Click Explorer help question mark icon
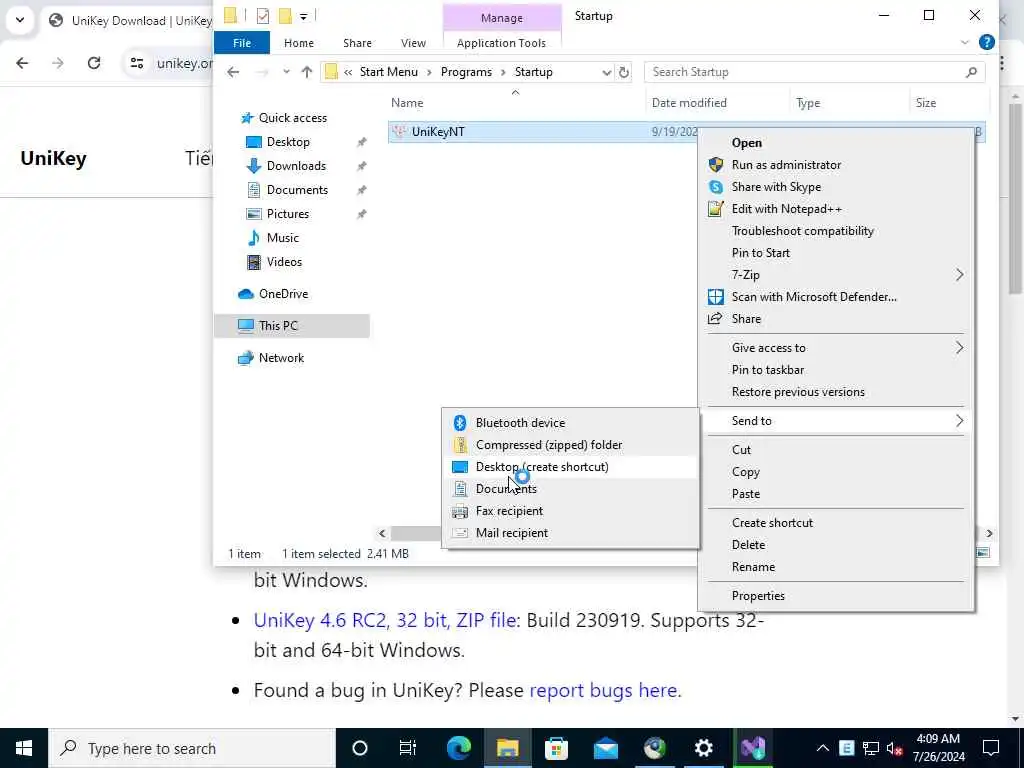 tap(987, 42)
